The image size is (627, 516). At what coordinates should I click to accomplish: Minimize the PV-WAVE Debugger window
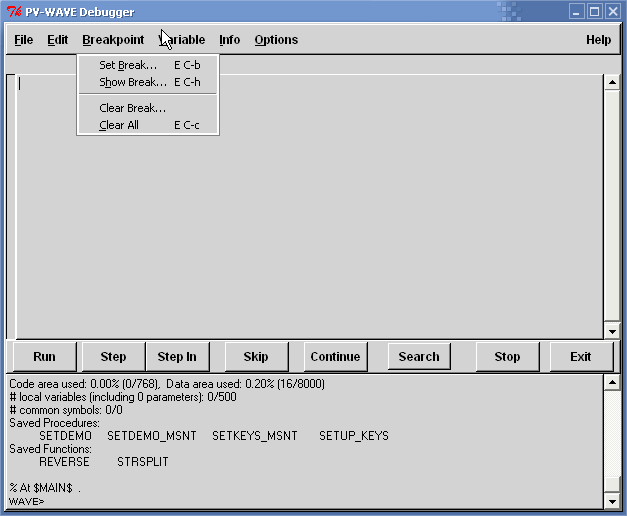(576, 11)
